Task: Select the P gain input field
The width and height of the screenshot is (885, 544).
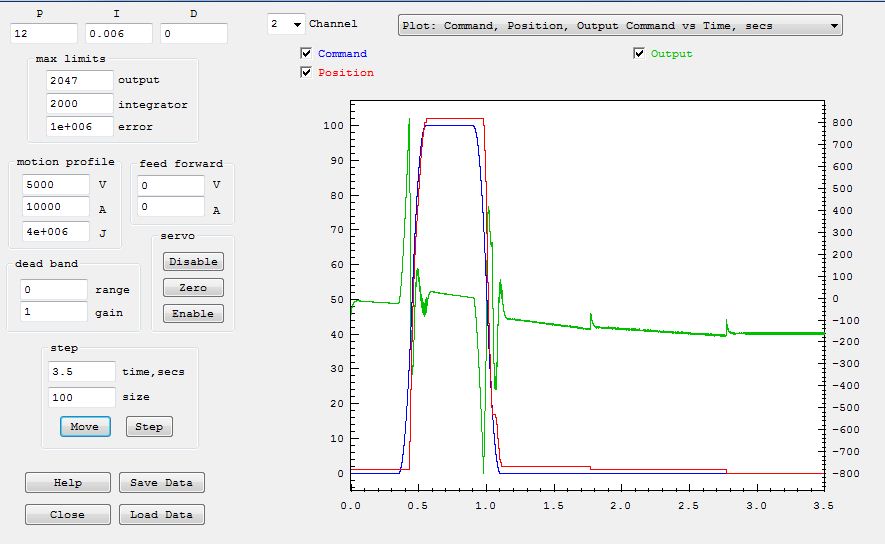Action: point(43,34)
